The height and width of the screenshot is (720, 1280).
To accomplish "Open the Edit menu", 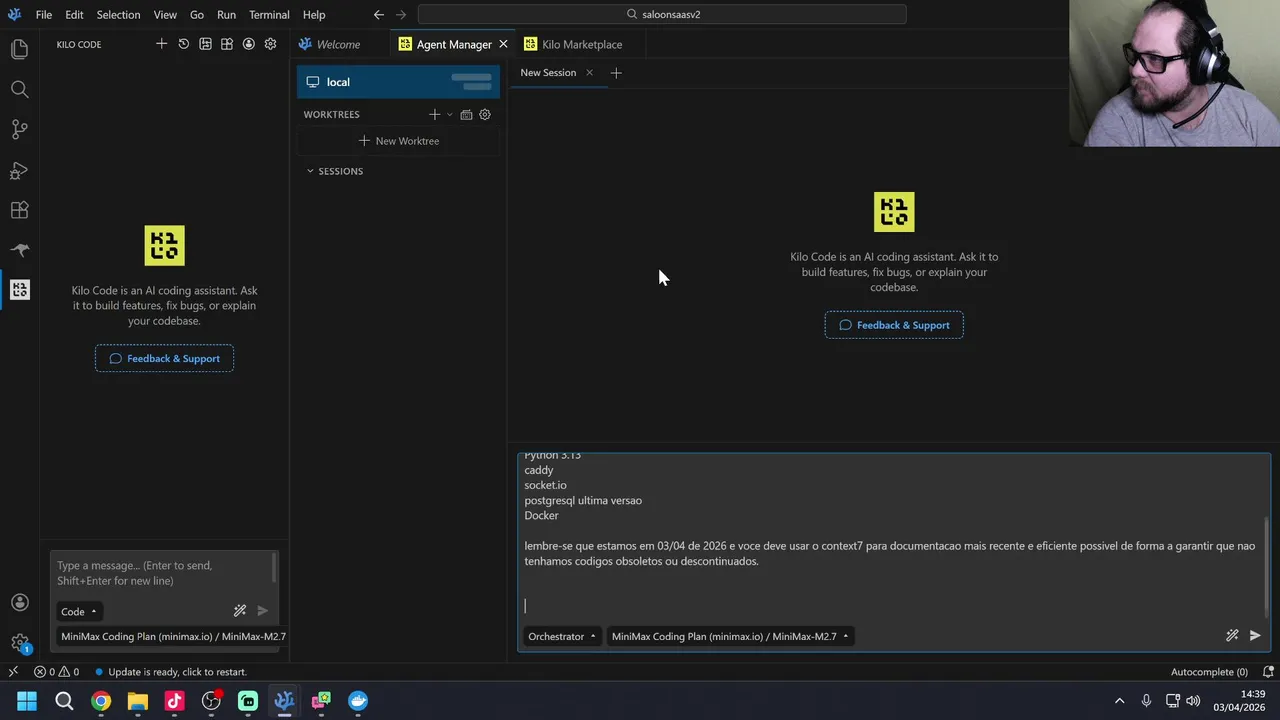I will [75, 15].
